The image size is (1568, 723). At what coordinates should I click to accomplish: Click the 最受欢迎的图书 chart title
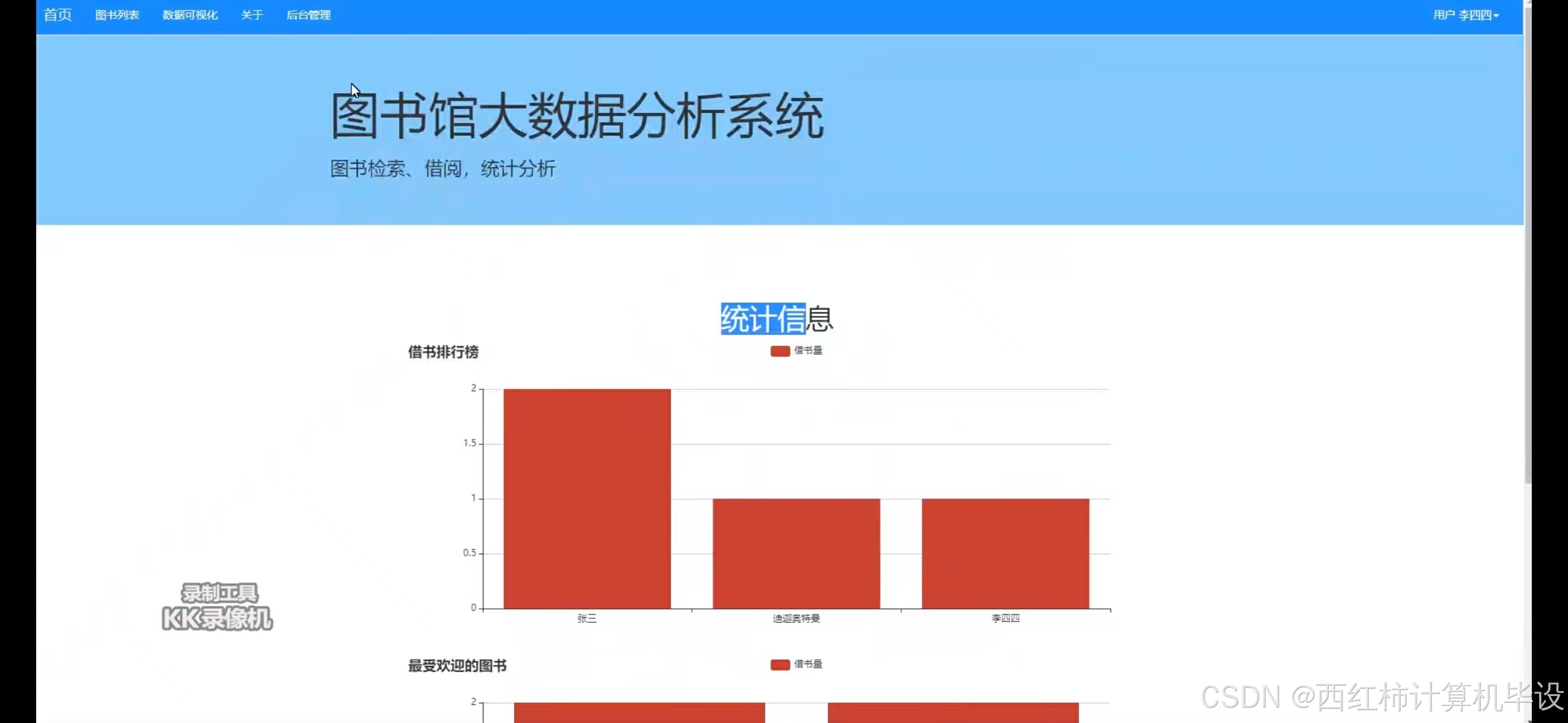(456, 666)
